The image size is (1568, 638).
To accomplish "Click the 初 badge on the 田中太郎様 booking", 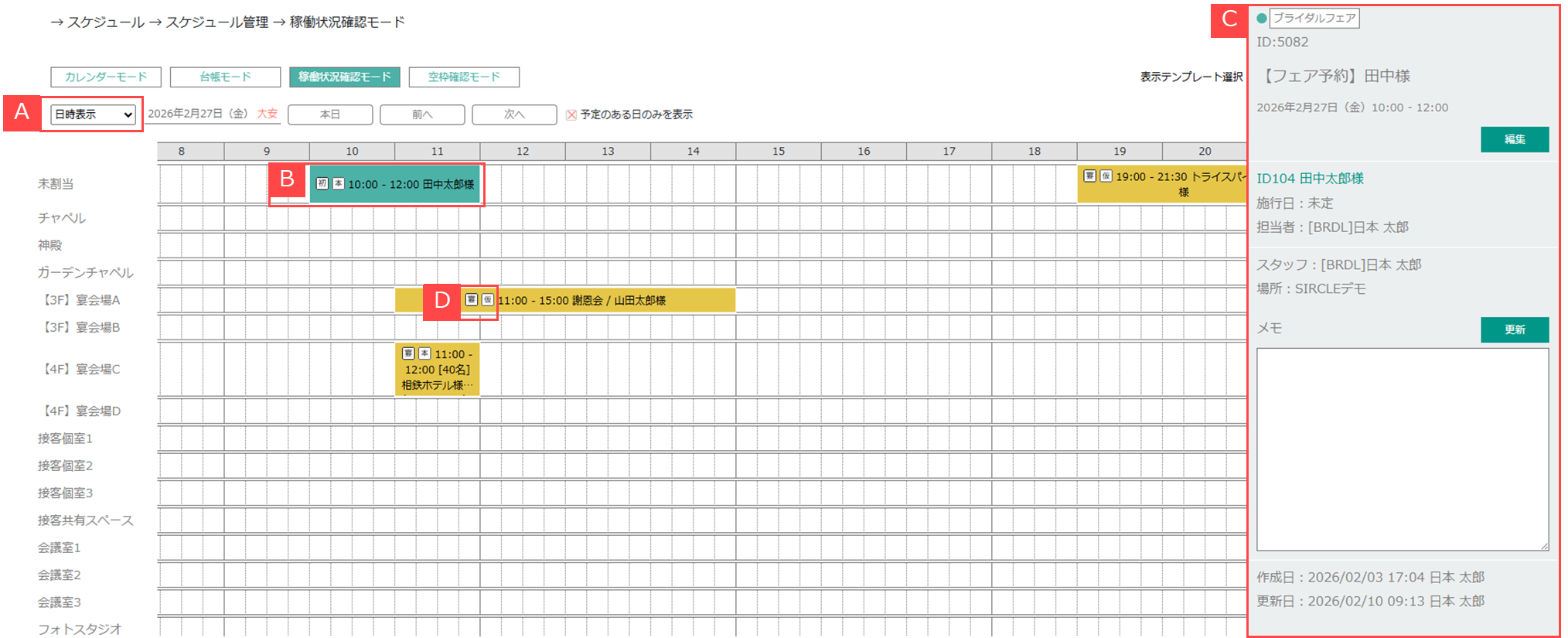I will [x=322, y=184].
